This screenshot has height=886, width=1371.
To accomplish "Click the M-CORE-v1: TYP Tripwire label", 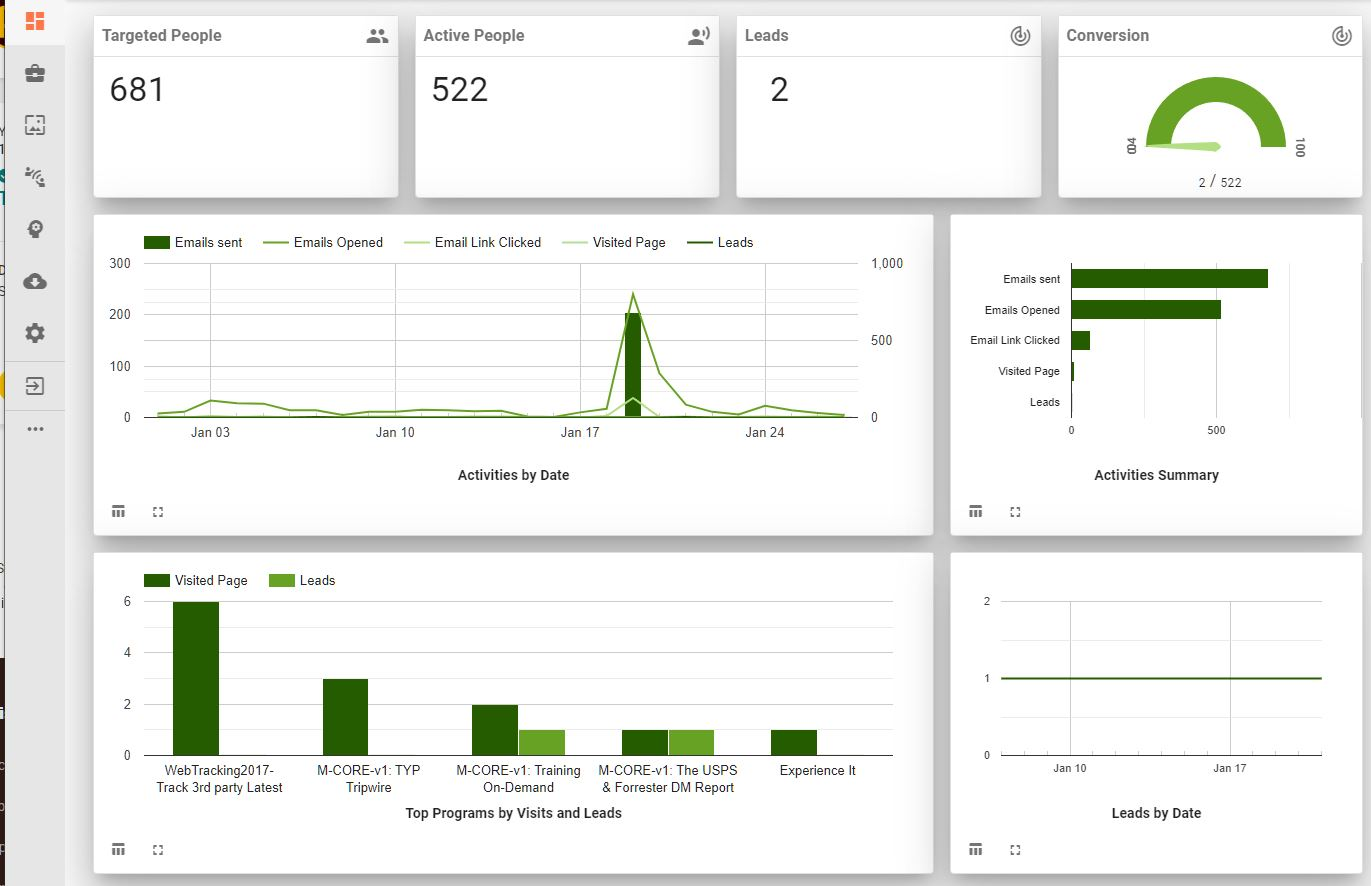I will click(369, 779).
